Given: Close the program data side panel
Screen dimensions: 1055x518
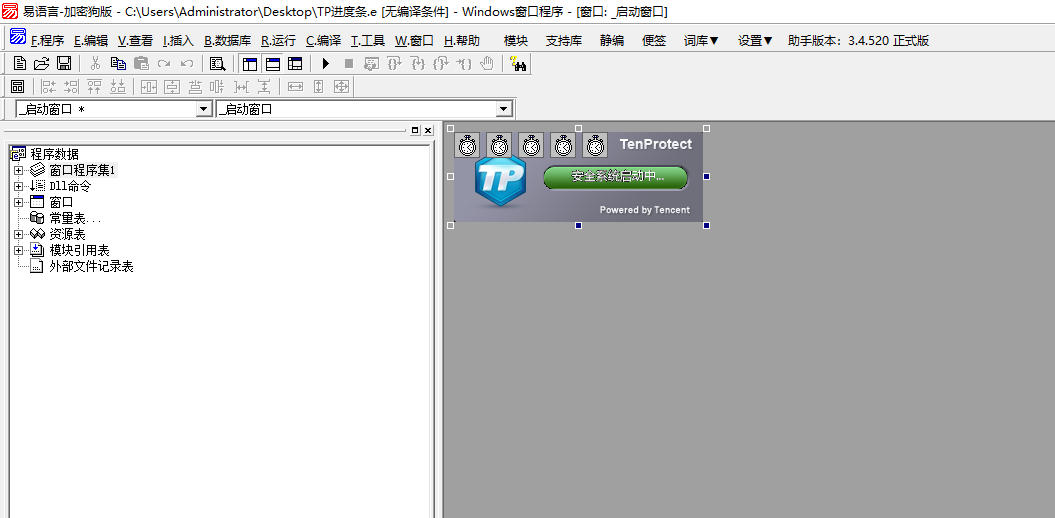Looking at the screenshot, I should [428, 131].
